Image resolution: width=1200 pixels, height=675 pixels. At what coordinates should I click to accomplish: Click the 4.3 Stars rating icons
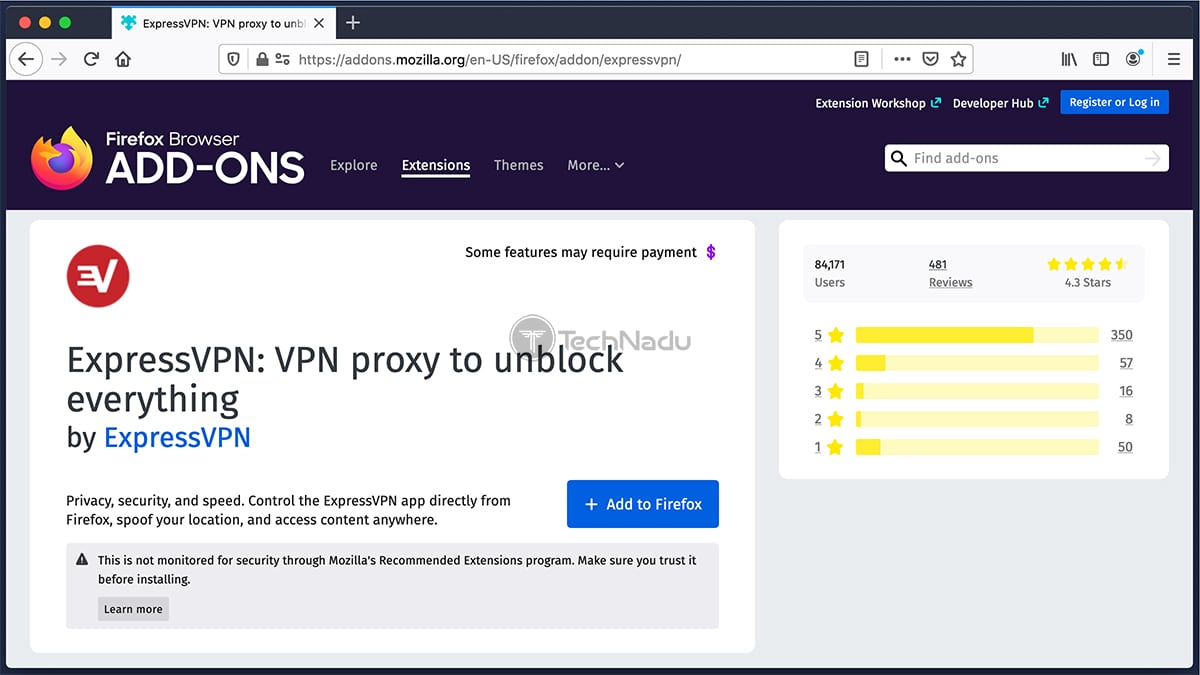pos(1087,264)
